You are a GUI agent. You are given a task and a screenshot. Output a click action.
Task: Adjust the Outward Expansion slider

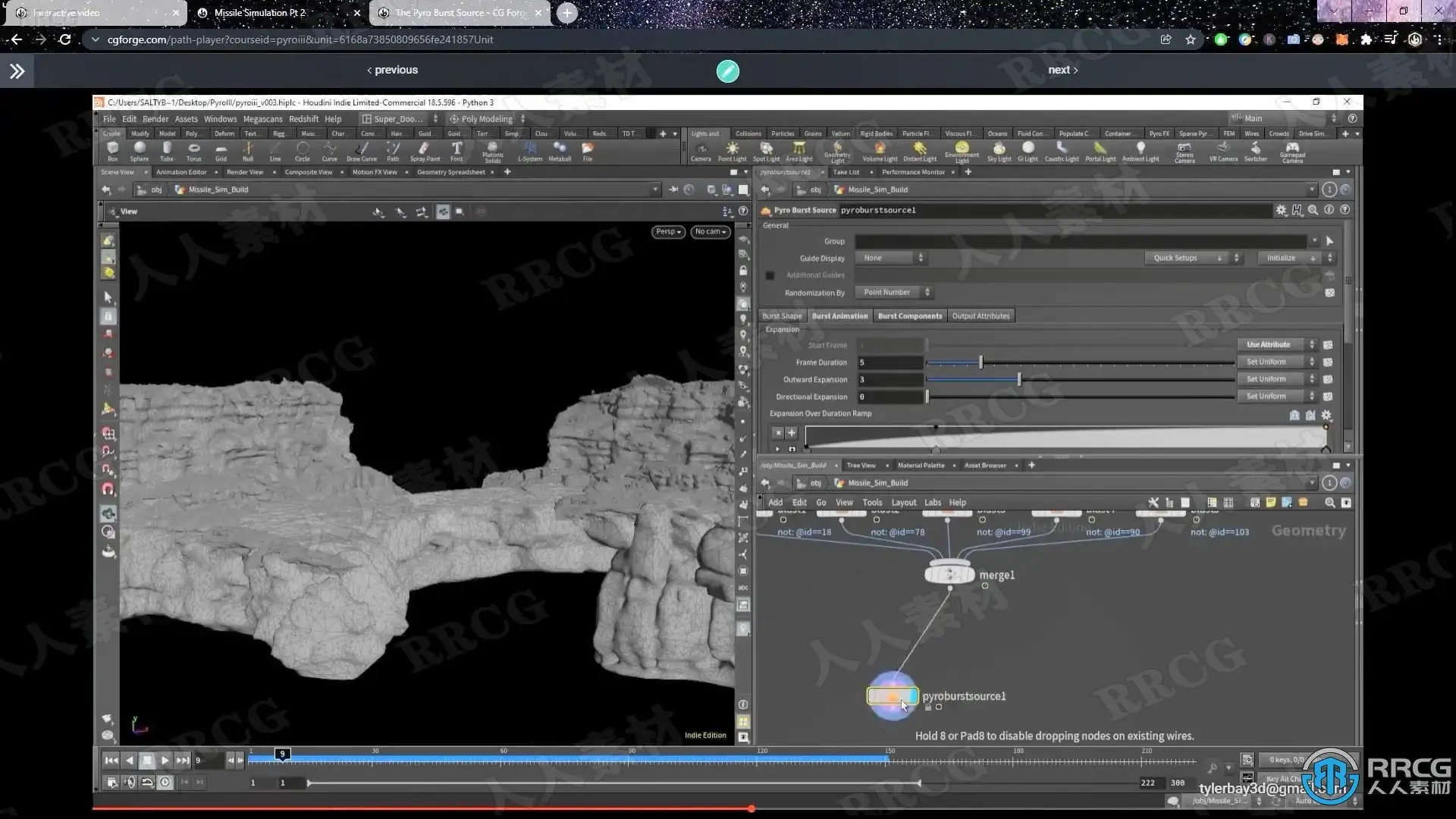tap(1018, 379)
